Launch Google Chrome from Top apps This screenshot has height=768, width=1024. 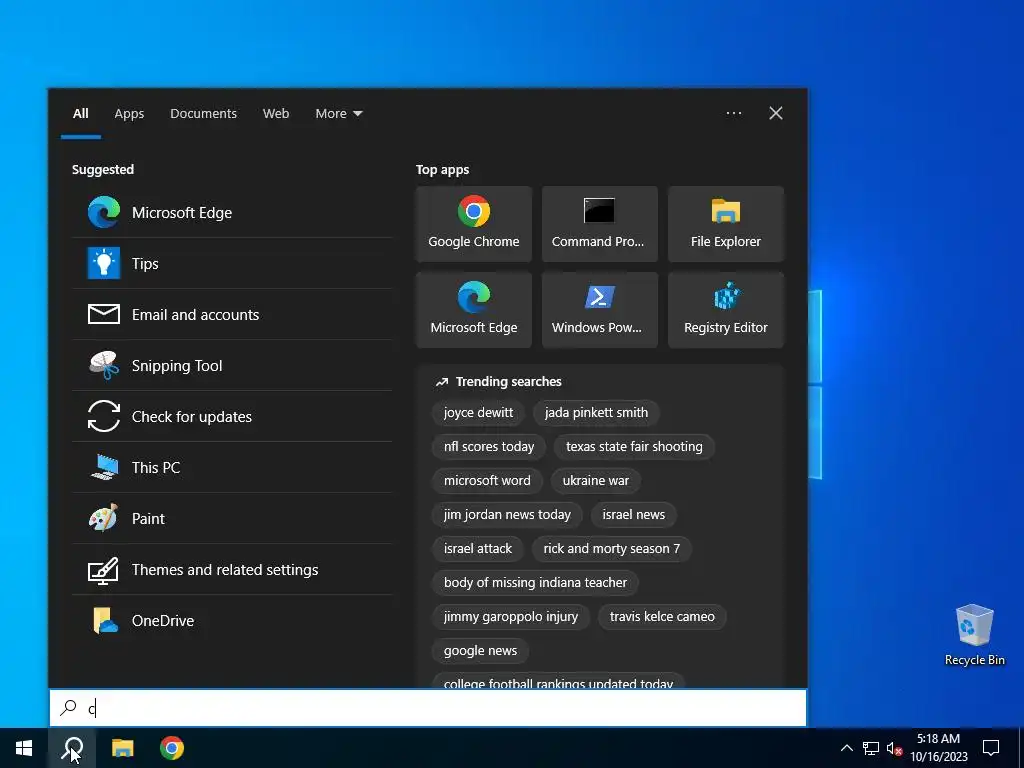[x=473, y=224]
